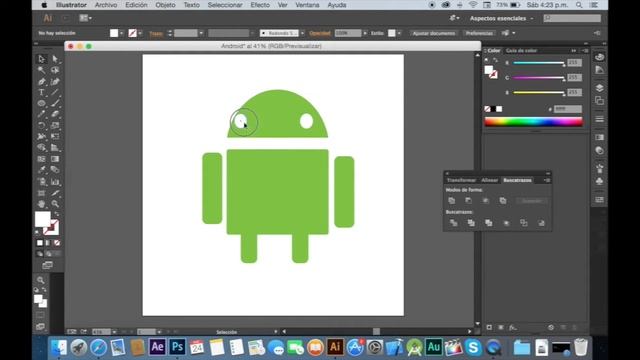The image size is (640, 360).
Task: Select the Zoom tool in tools panel
Action: pos(55,204)
